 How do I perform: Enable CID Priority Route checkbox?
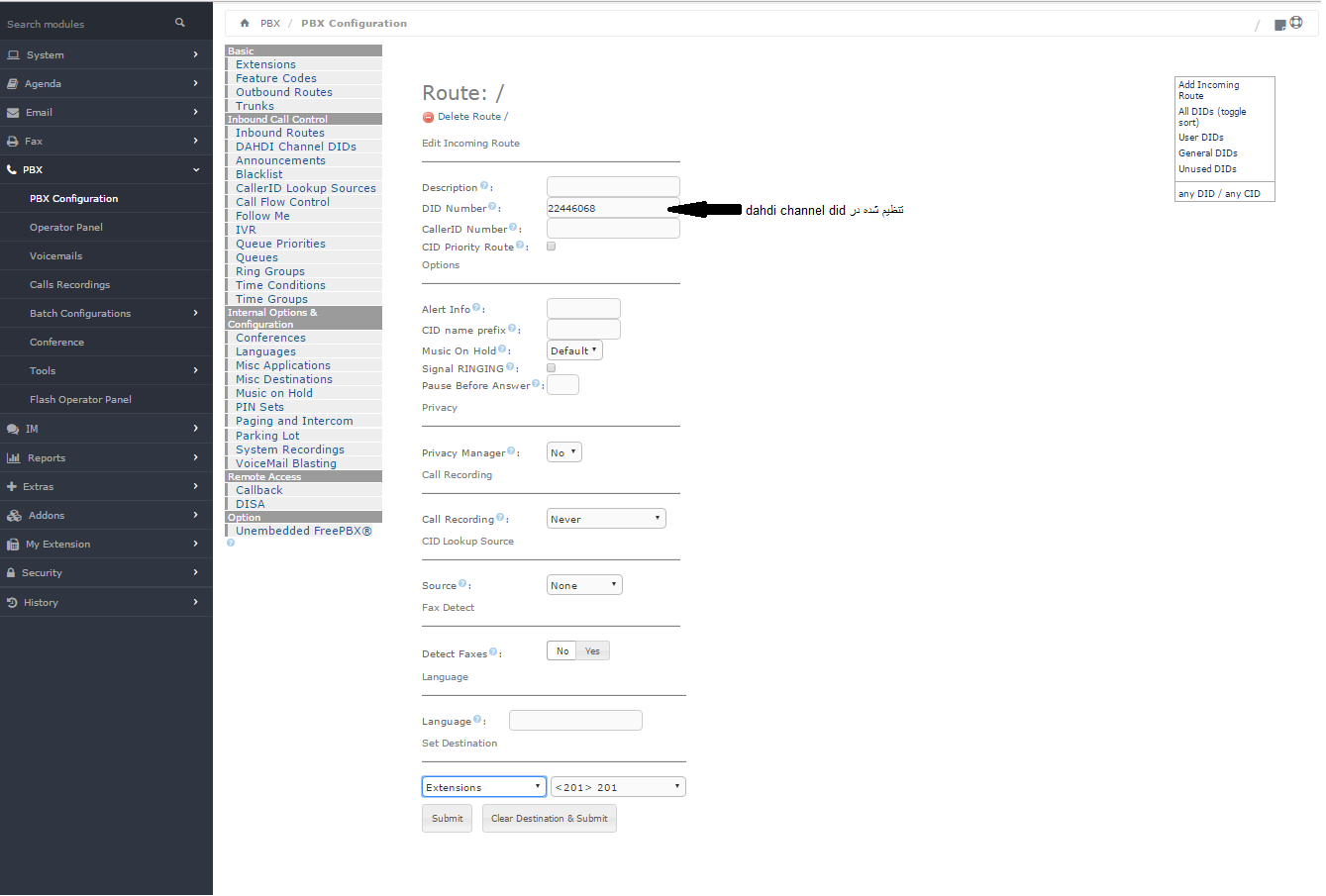point(552,246)
